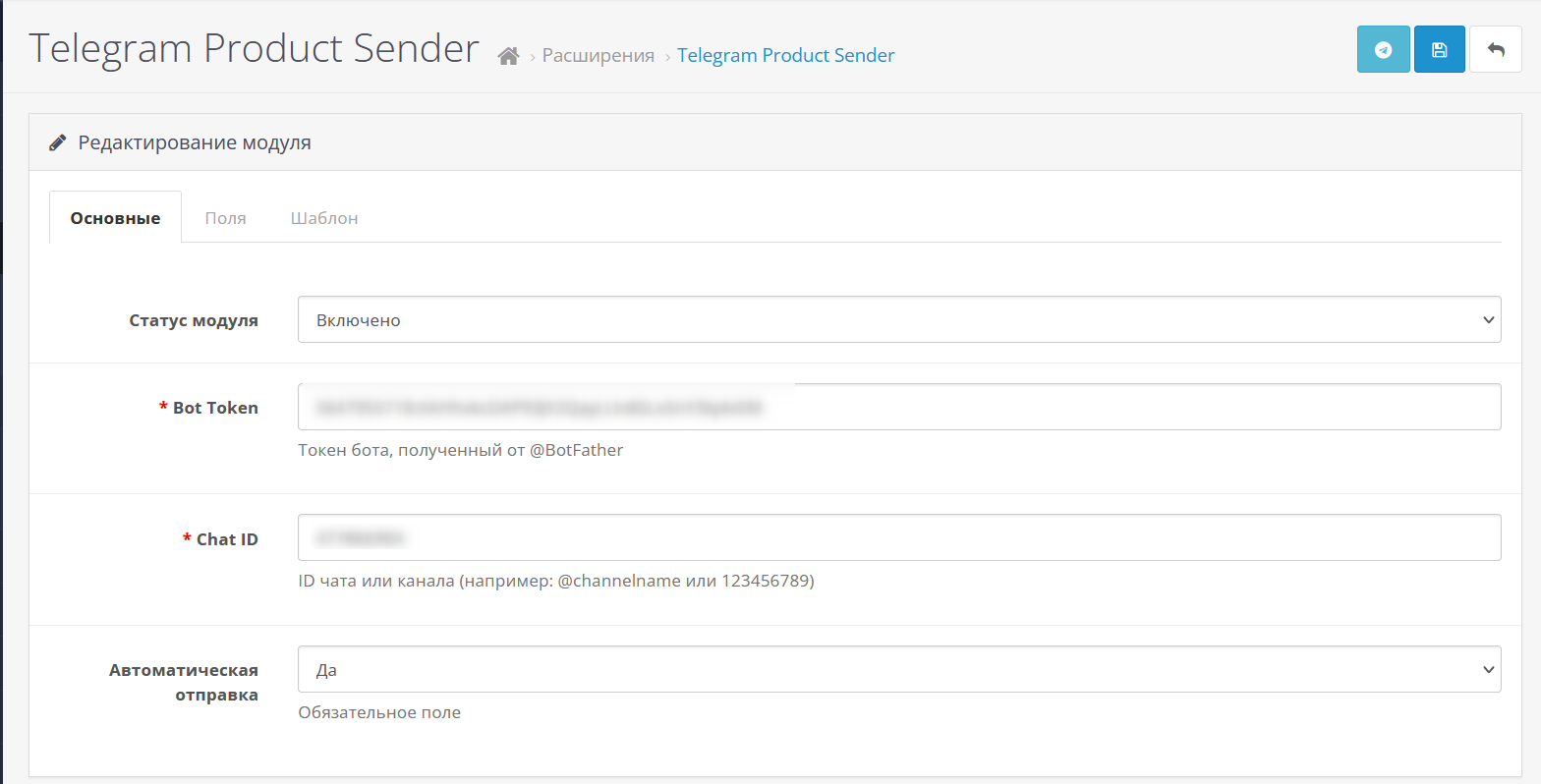Click the Chat ID field label

point(226,539)
